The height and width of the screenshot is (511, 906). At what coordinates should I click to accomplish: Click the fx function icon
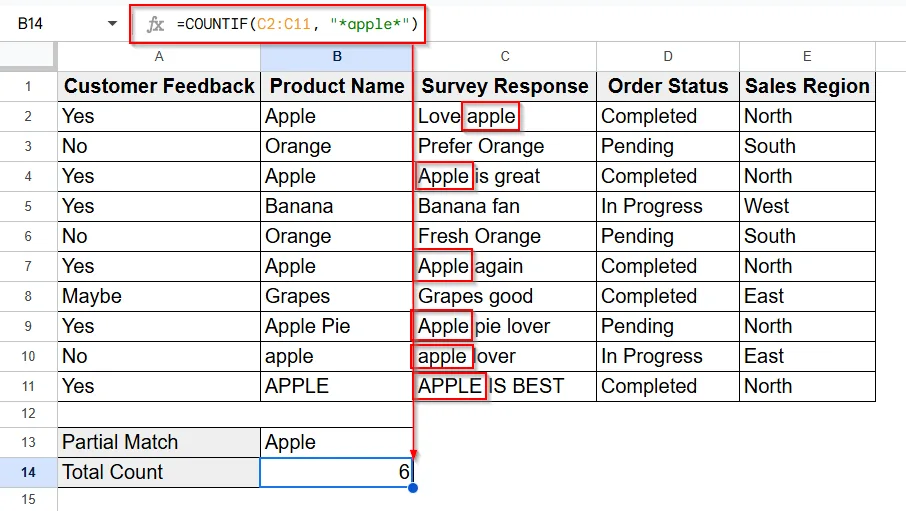pyautogui.click(x=155, y=24)
